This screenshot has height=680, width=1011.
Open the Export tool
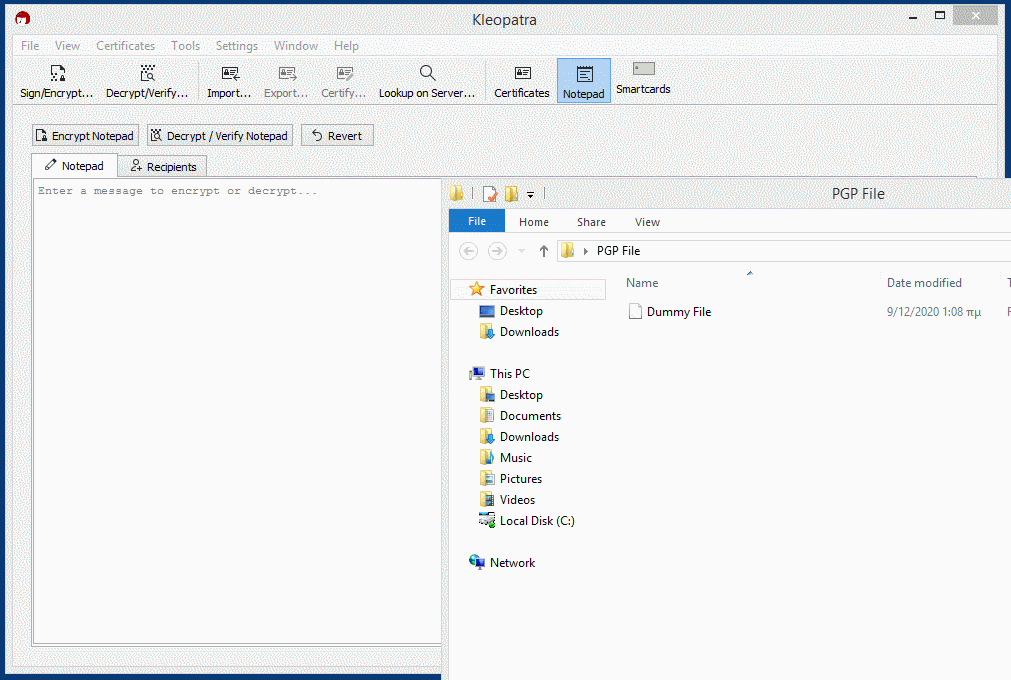coord(285,78)
